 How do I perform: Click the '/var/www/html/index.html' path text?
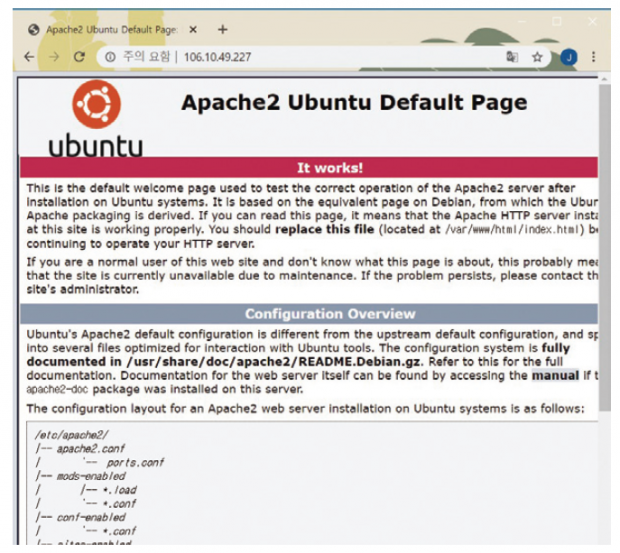(x=512, y=230)
